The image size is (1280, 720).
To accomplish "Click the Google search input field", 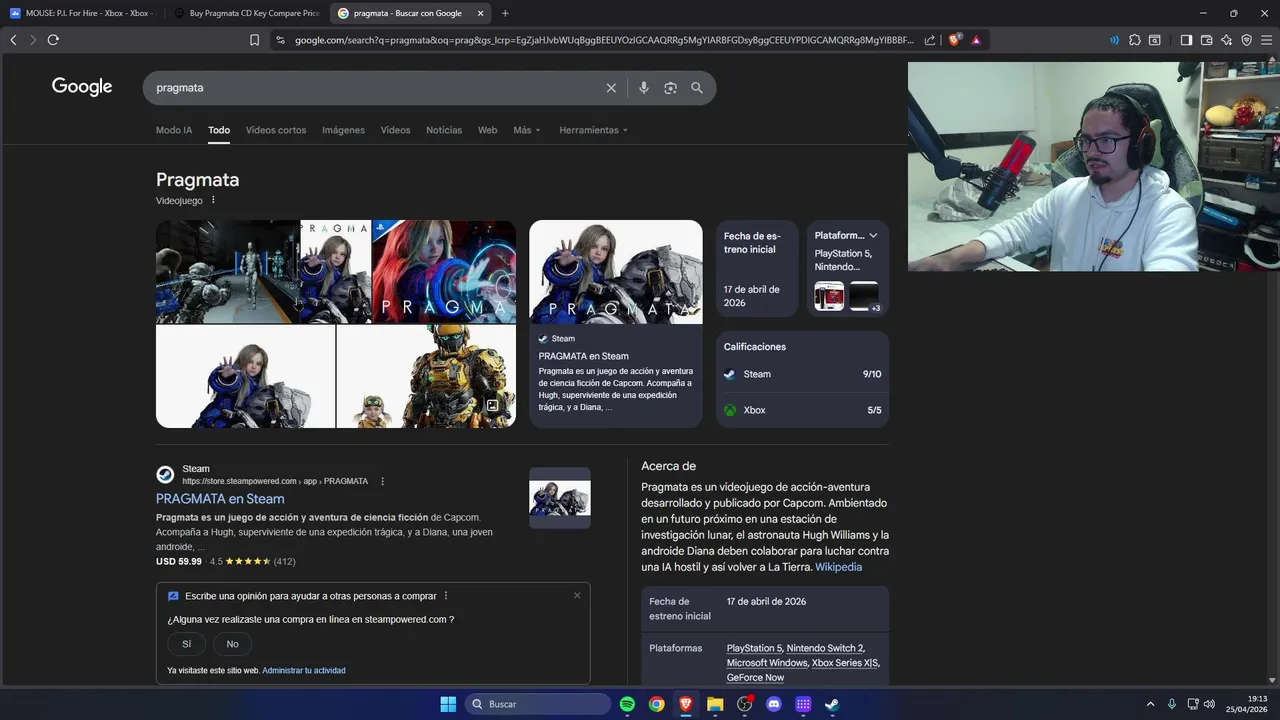I will pos(375,88).
